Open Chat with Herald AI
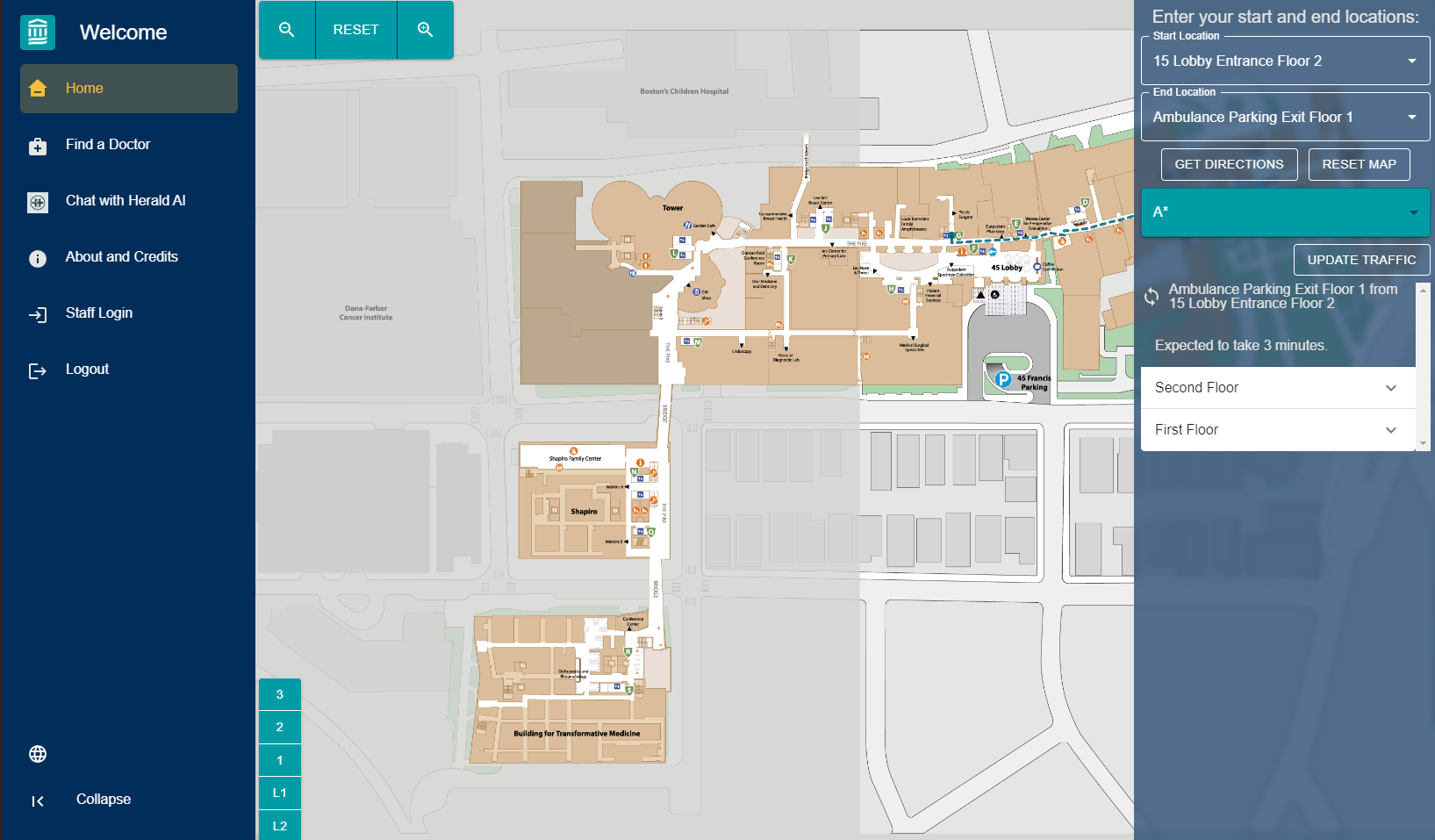Viewport: 1435px width, 840px height. [126, 201]
